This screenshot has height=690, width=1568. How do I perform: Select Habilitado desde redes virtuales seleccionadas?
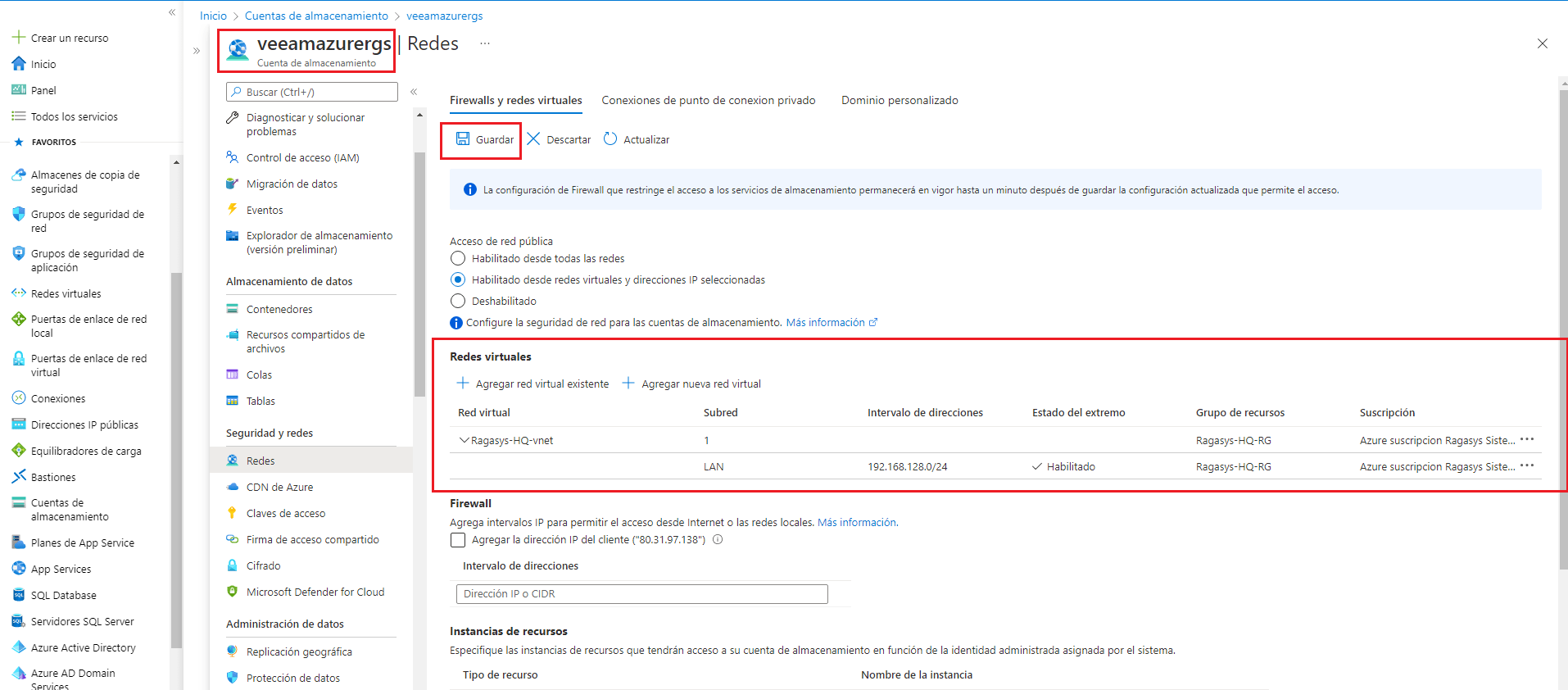pos(458,279)
